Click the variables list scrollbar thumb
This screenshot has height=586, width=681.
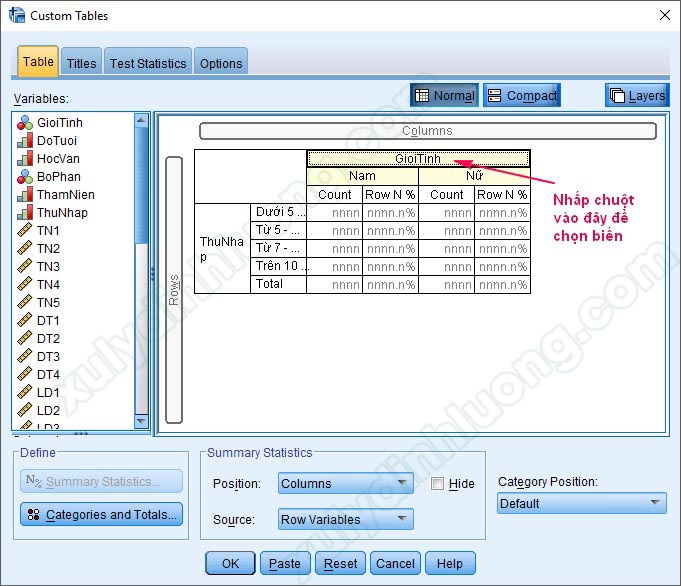[141, 185]
